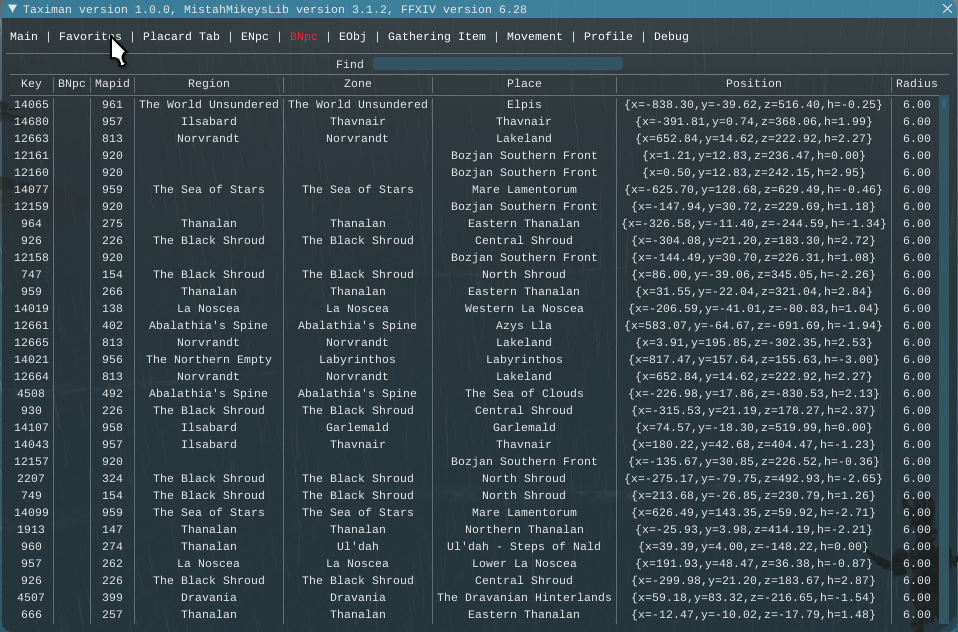Select the EObj tab
The width and height of the screenshot is (958, 632).
click(353, 37)
